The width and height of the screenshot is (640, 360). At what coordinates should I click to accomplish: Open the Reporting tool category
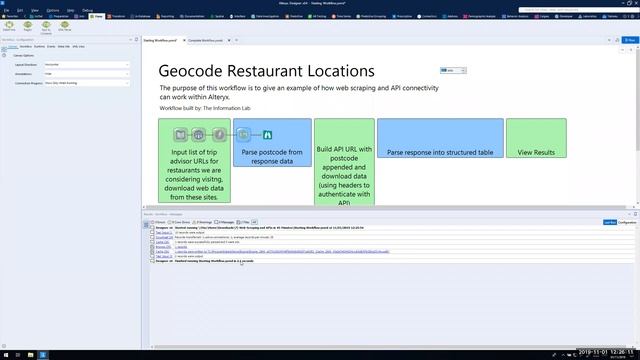pos(165,16)
